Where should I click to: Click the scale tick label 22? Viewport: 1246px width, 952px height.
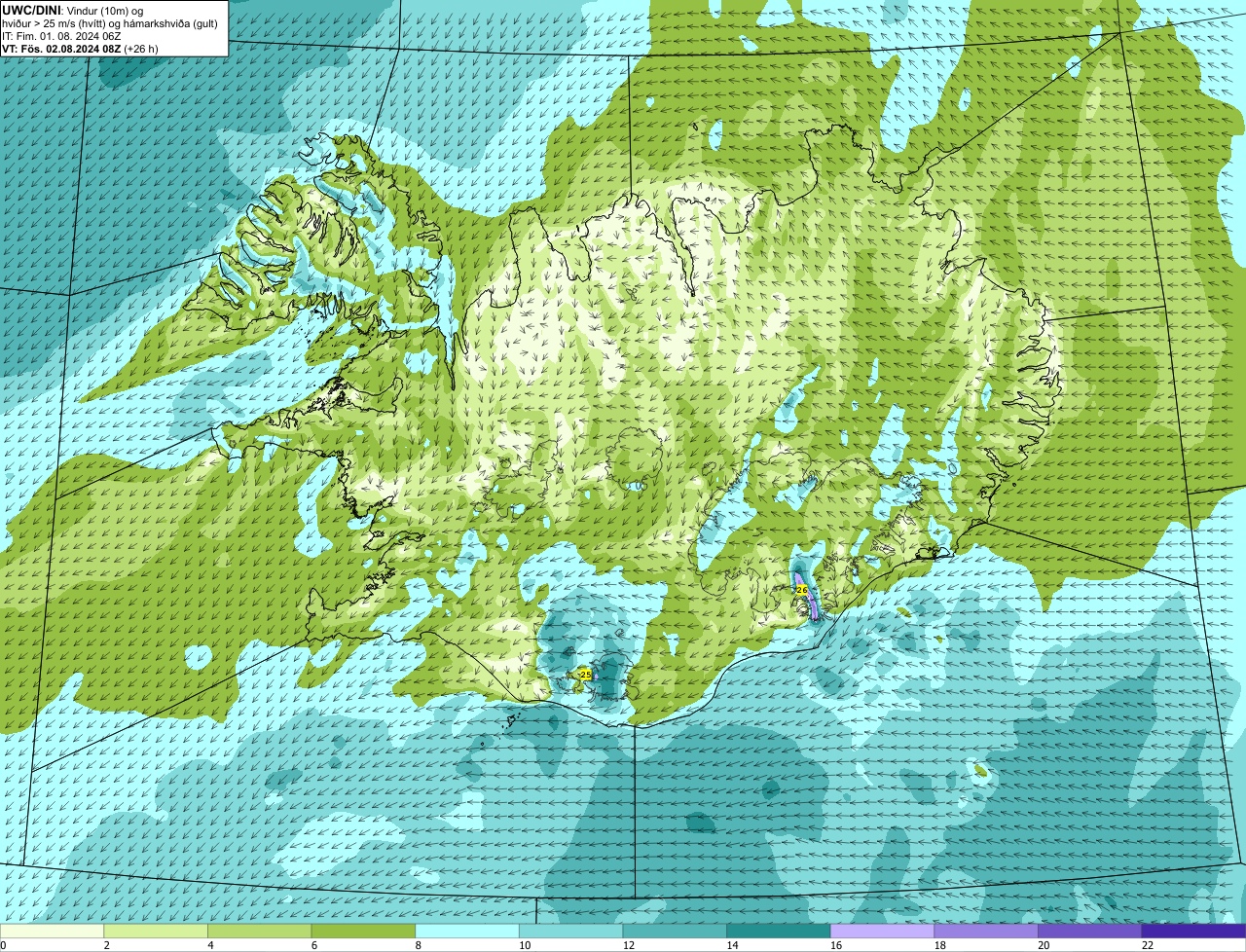point(1148,945)
